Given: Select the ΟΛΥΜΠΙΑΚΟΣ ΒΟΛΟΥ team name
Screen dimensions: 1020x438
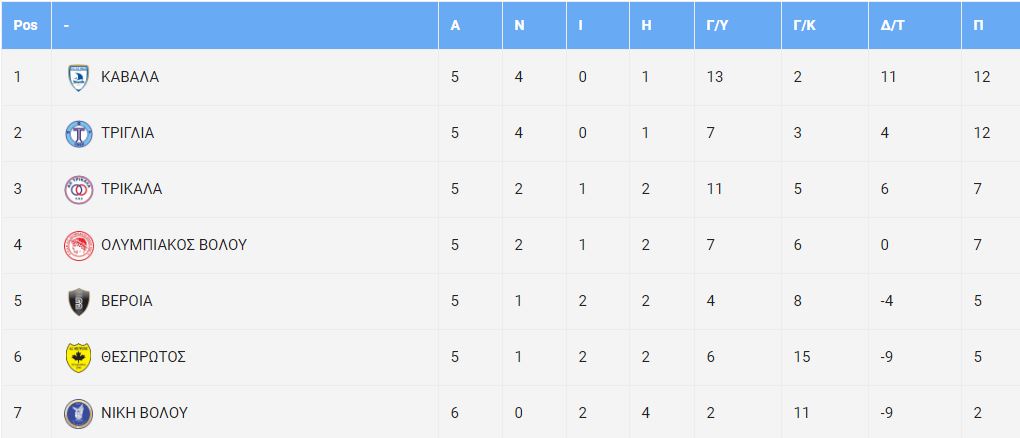Looking at the screenshot, I should coord(174,245).
